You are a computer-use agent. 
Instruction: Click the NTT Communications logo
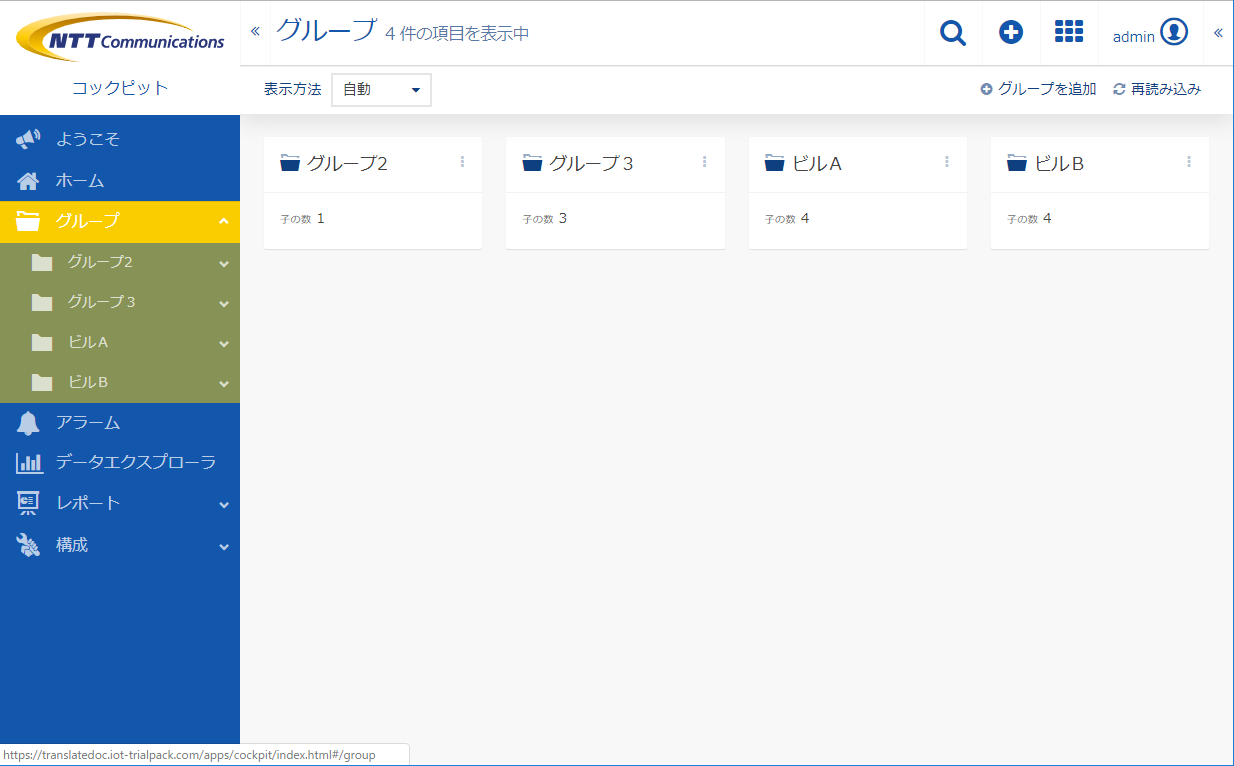(x=120, y=37)
